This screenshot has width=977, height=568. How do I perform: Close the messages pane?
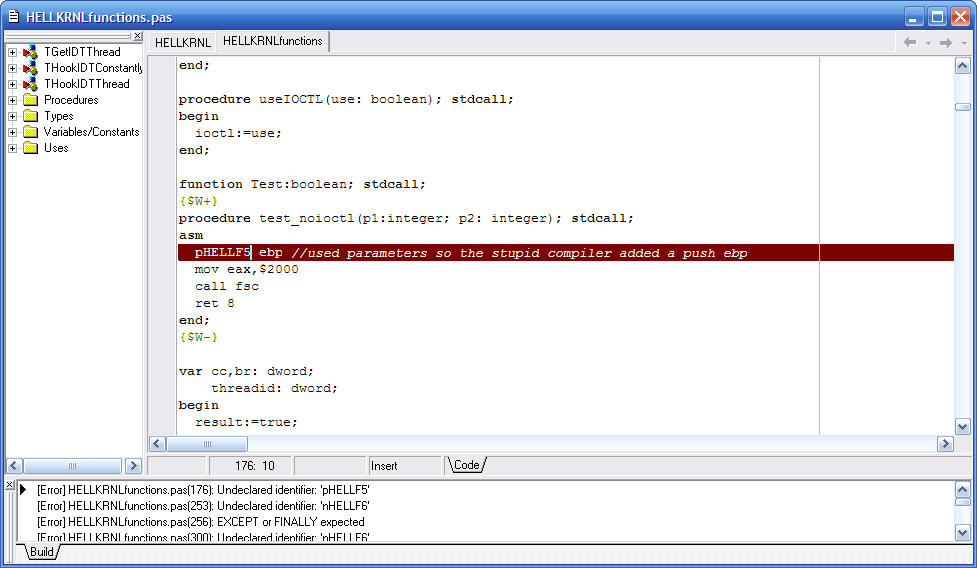tap(10, 485)
